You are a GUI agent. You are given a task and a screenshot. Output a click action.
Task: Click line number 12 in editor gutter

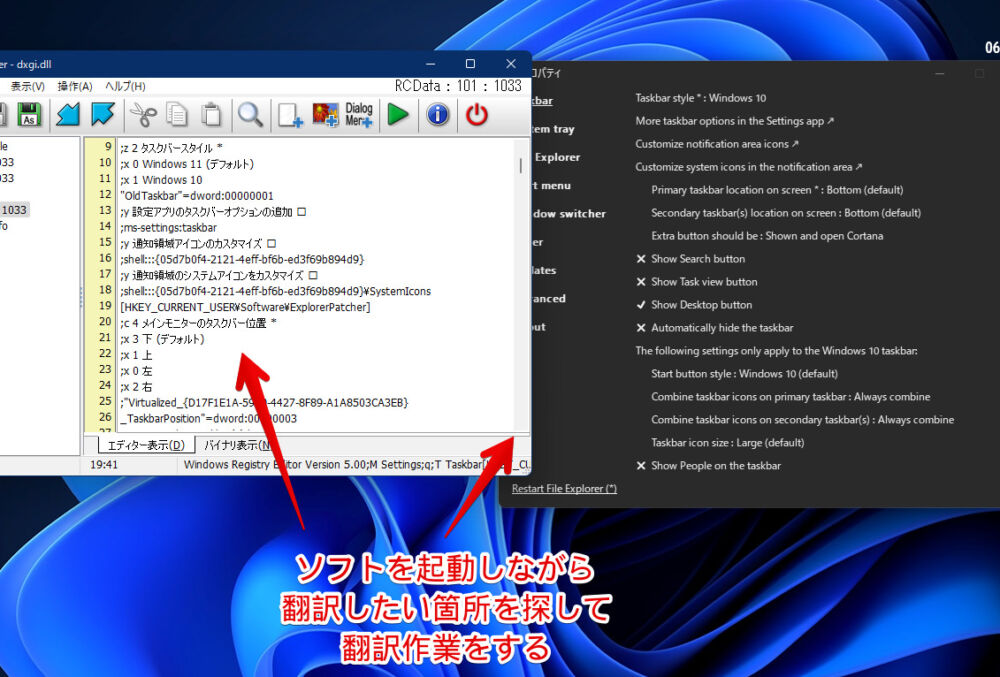point(105,194)
